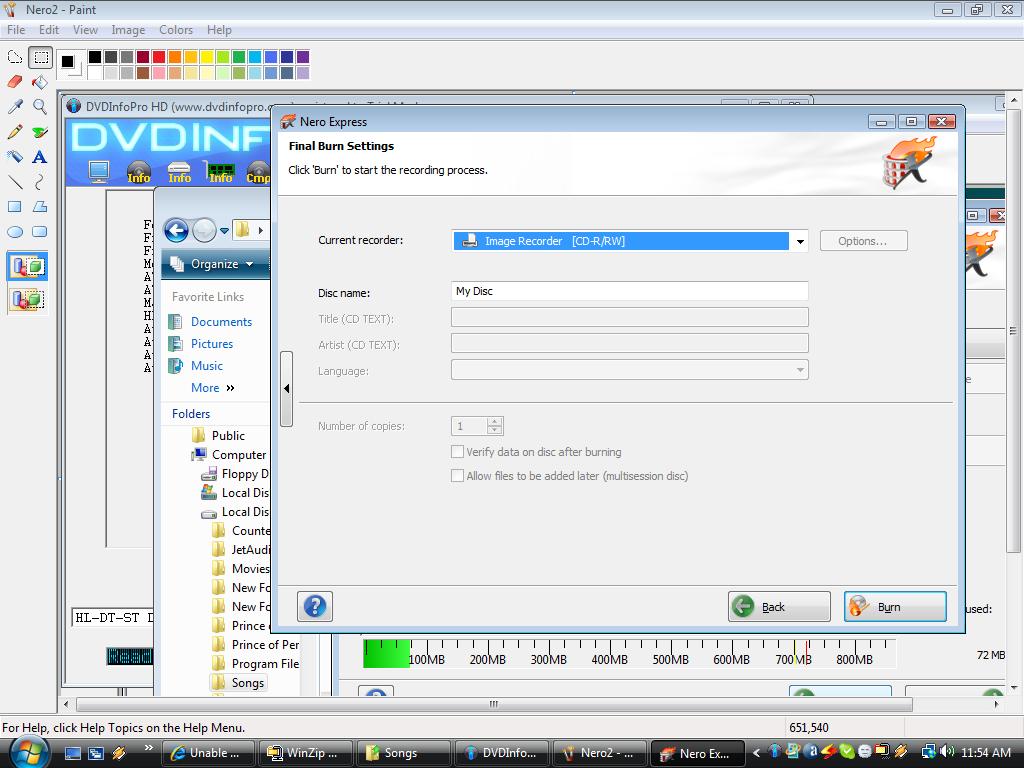Image resolution: width=1024 pixels, height=768 pixels.
Task: Click the Number of copies spinner arrows
Action: coord(495,426)
